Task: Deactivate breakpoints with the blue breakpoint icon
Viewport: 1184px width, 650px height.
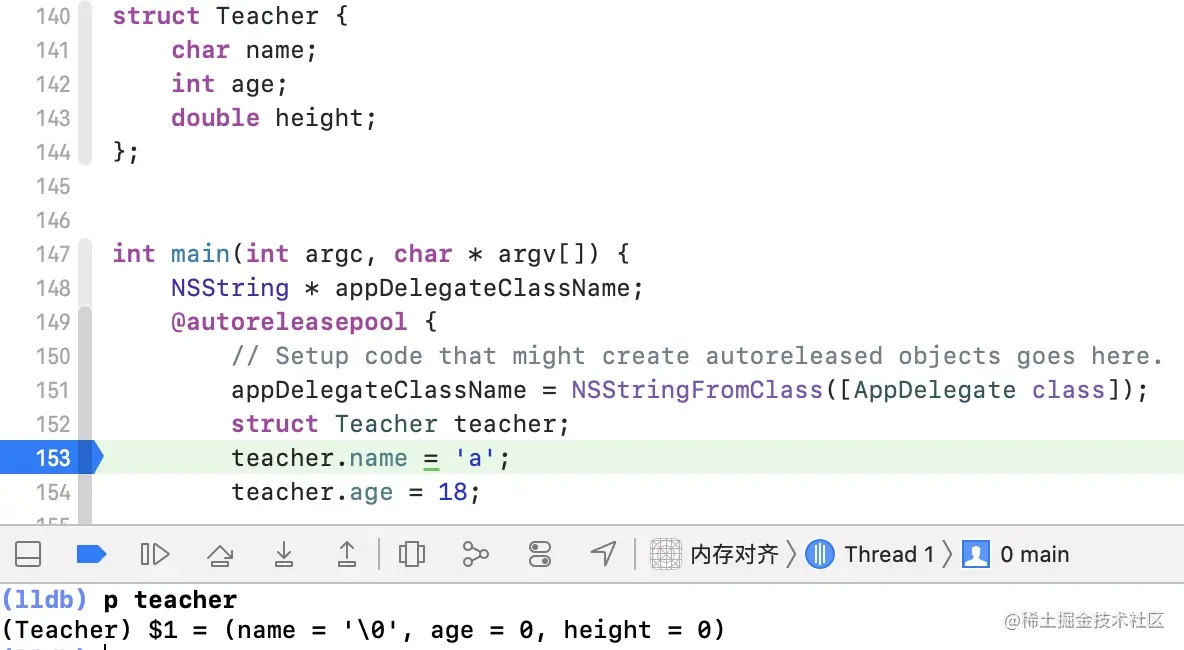Action: pyautogui.click(x=91, y=554)
